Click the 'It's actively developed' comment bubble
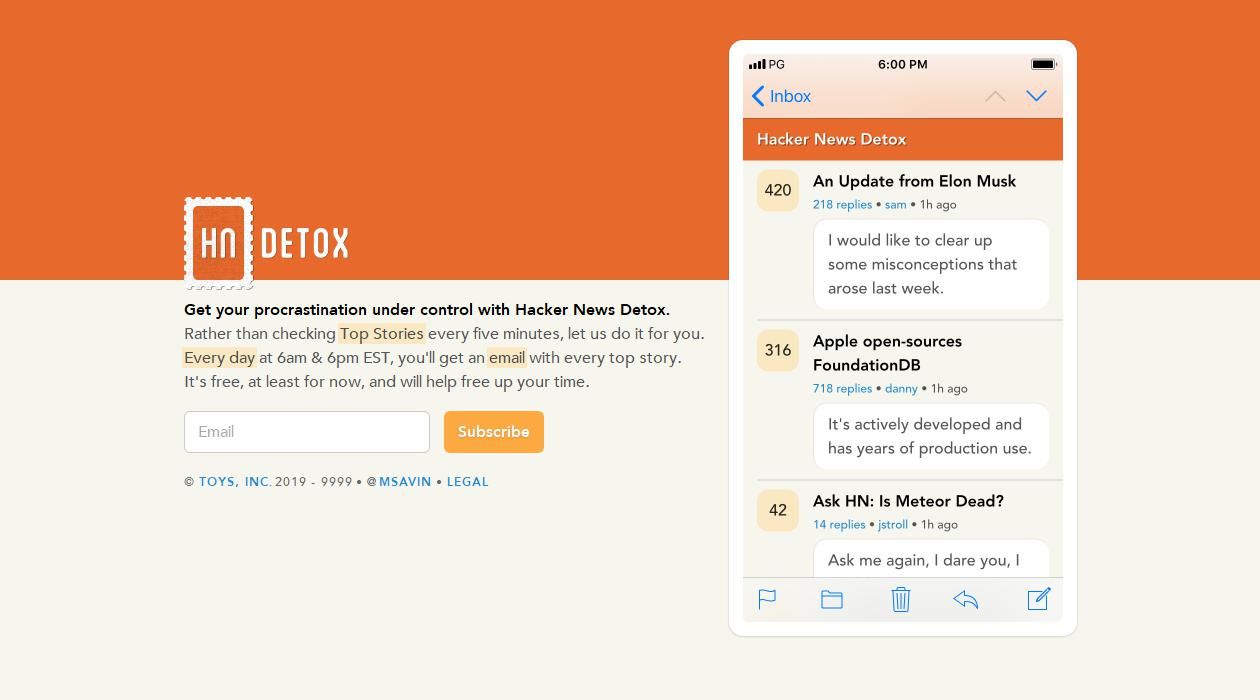The width and height of the screenshot is (1260, 700). [931, 436]
